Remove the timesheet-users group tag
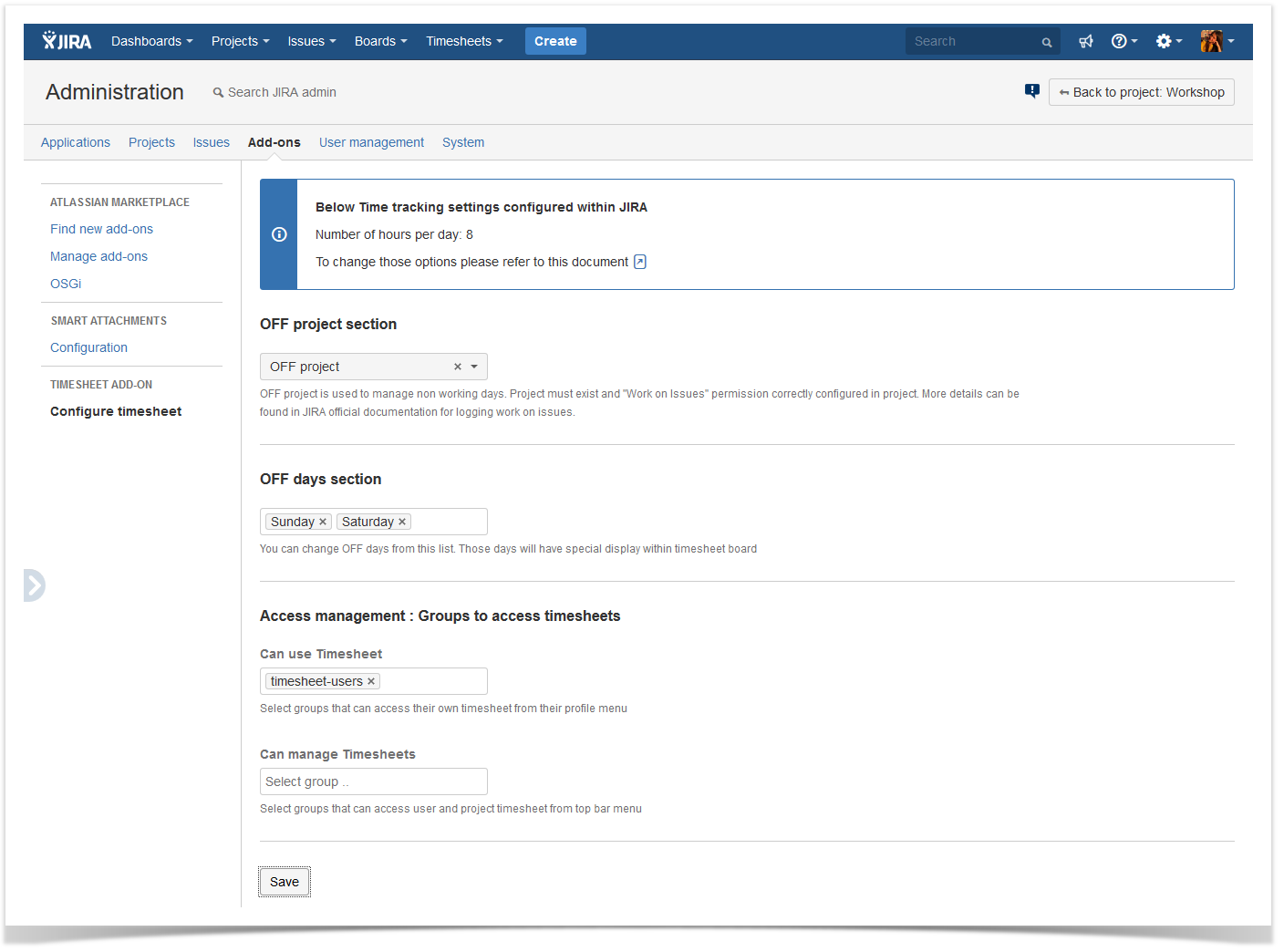 (371, 681)
